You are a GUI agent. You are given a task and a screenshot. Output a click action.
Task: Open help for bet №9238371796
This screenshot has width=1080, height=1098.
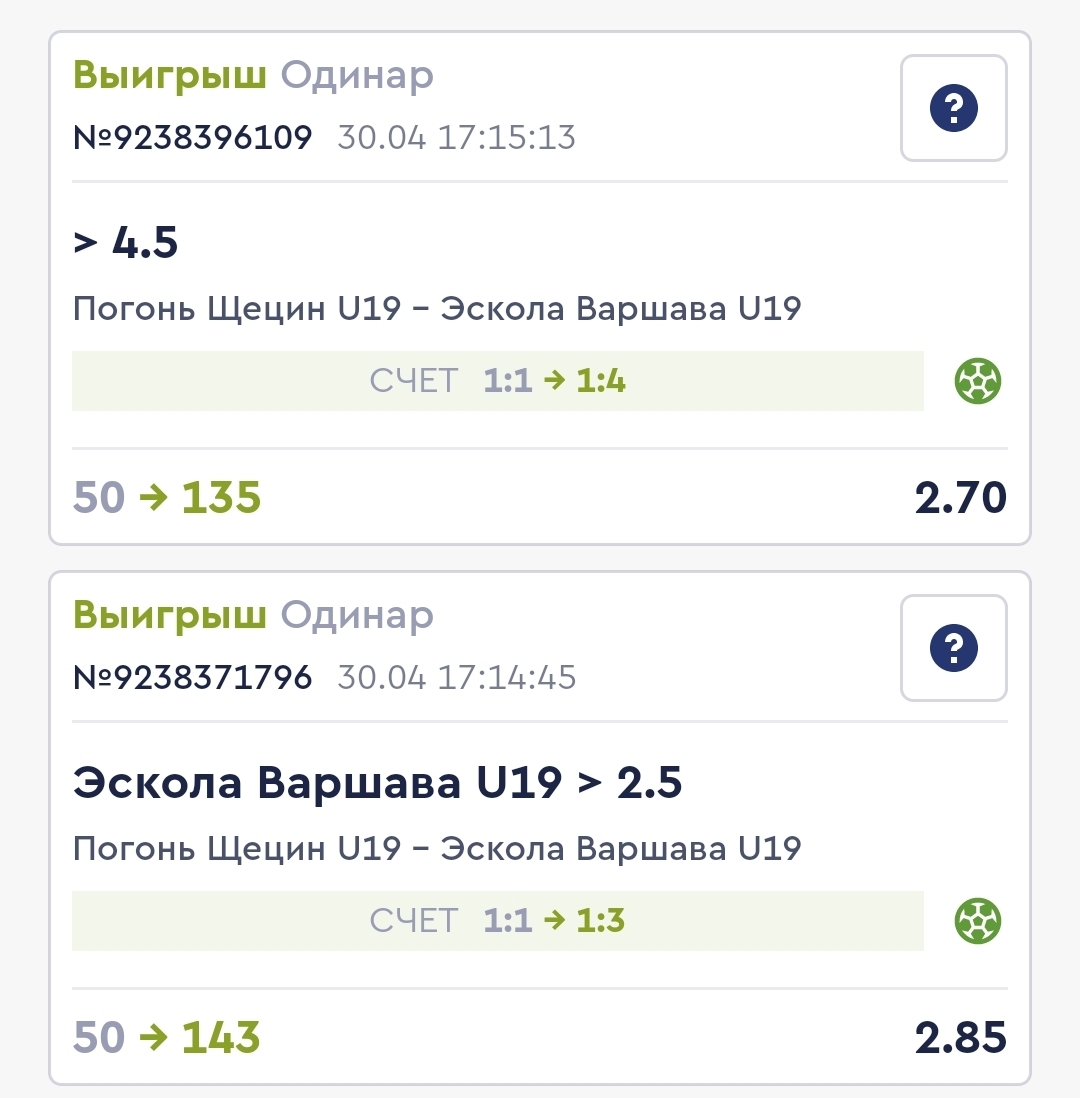tap(953, 648)
